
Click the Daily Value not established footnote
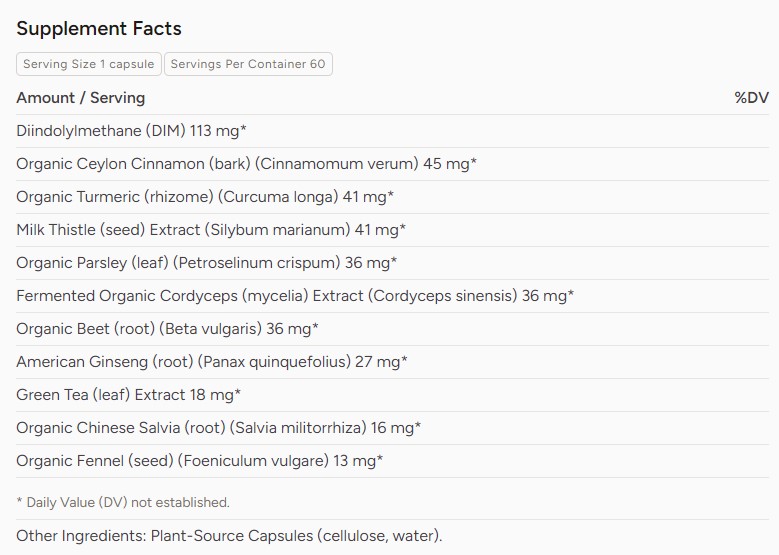(x=123, y=502)
